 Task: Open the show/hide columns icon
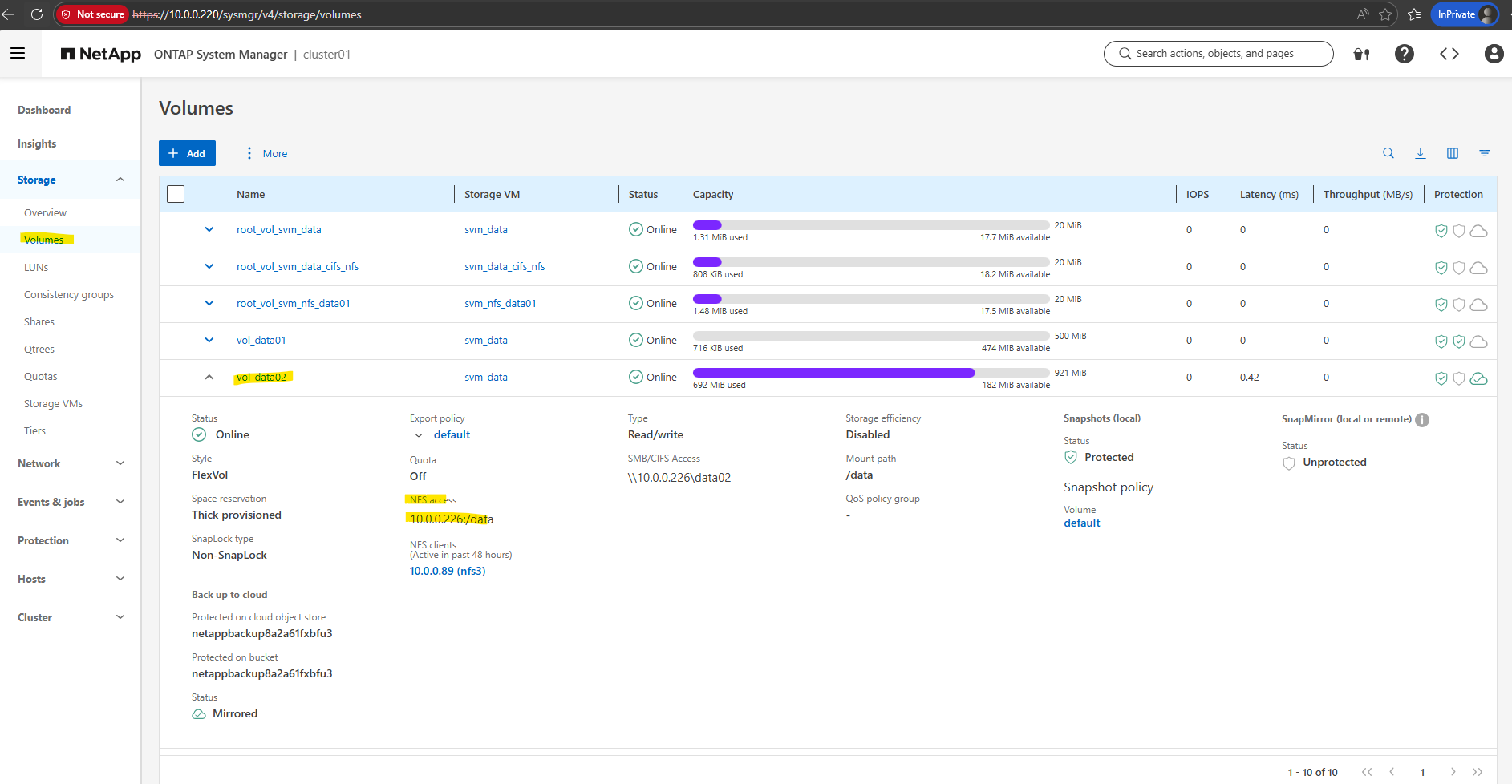[x=1452, y=153]
